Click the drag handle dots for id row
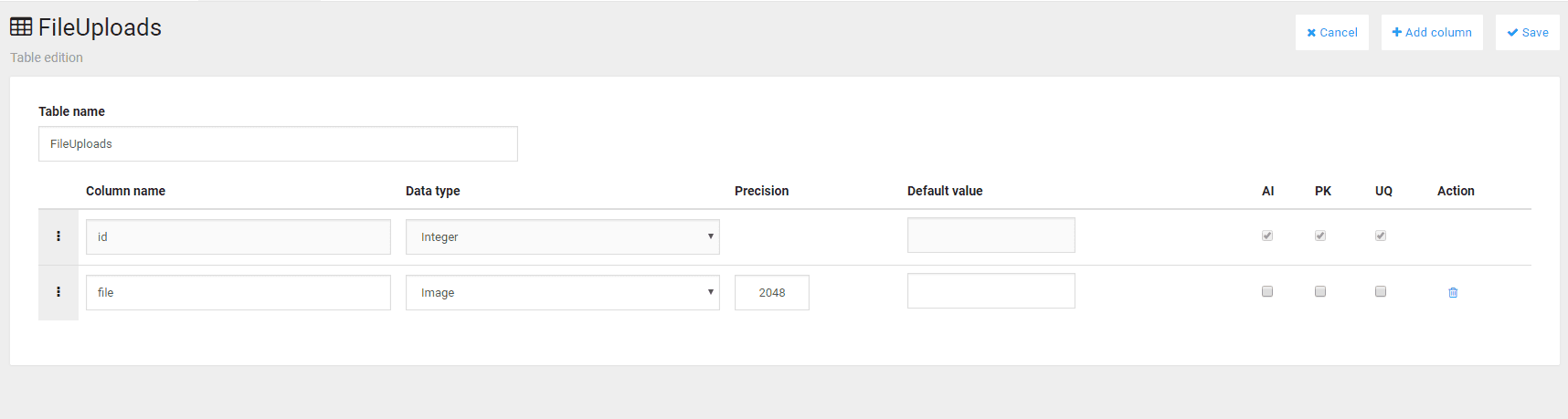Screen dimensions: 1568x419 [58, 236]
